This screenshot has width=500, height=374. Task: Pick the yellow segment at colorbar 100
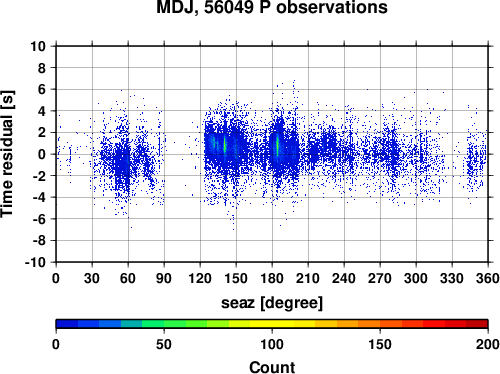(x=272, y=324)
